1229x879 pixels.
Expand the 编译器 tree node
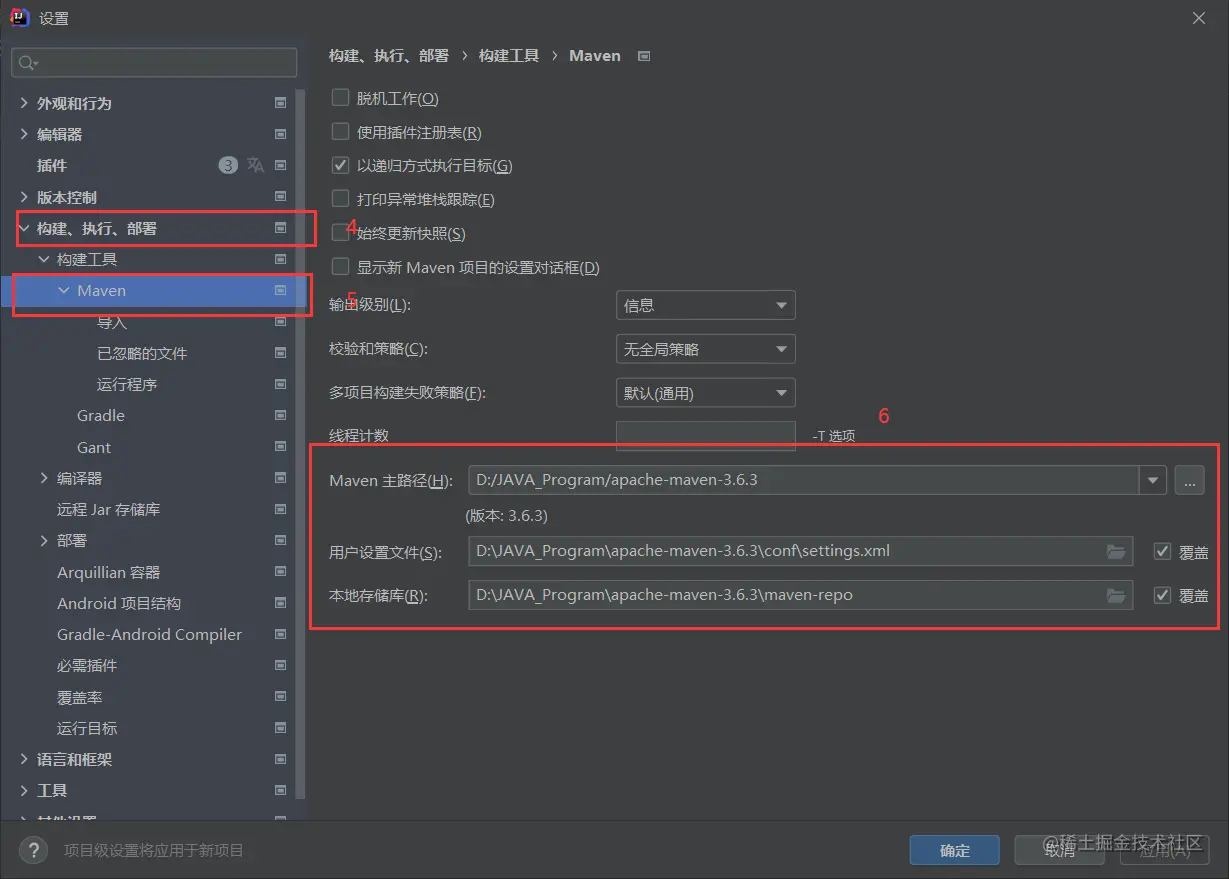[44, 478]
